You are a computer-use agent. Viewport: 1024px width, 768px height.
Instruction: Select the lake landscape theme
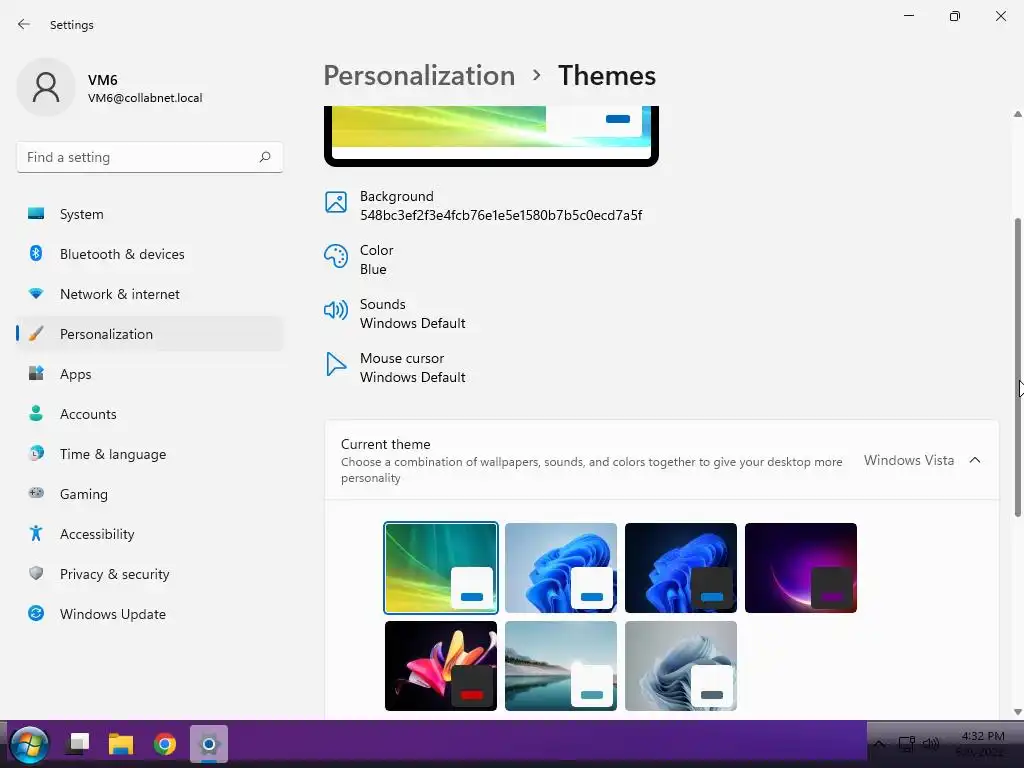pyautogui.click(x=561, y=666)
